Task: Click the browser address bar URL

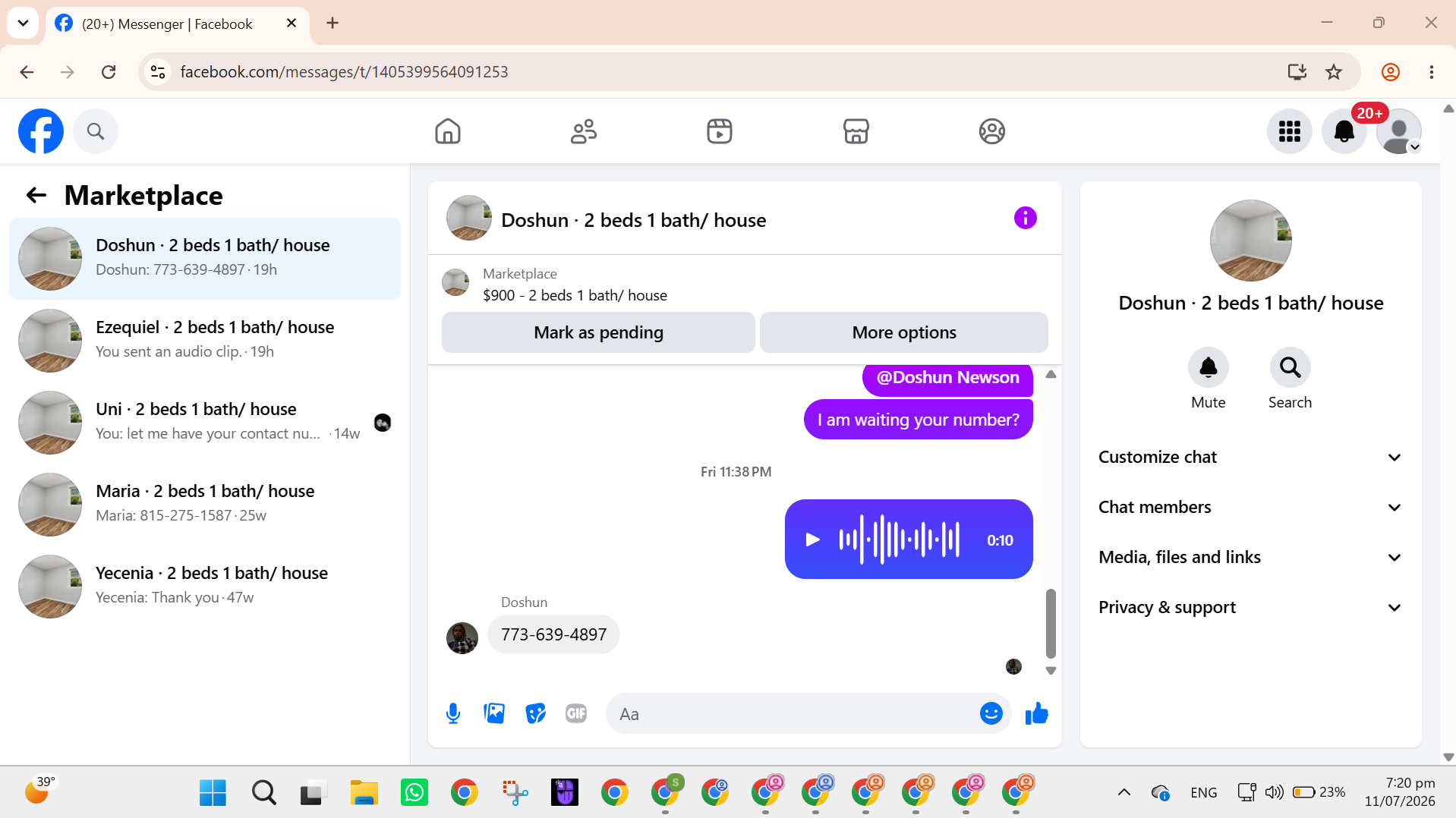Action: (x=344, y=71)
